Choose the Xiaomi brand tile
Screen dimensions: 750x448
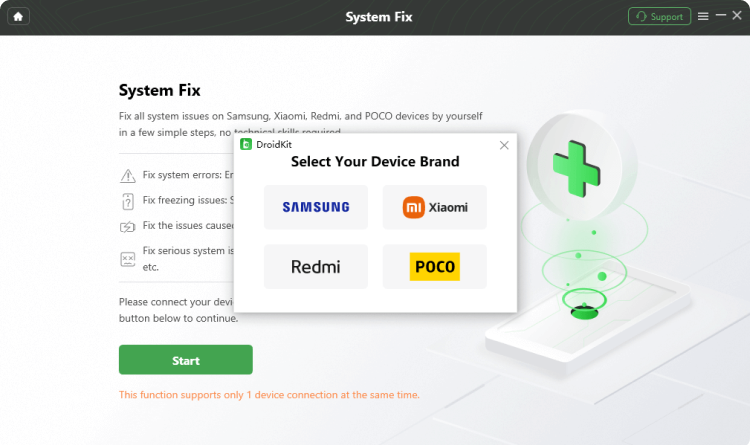[x=434, y=207]
